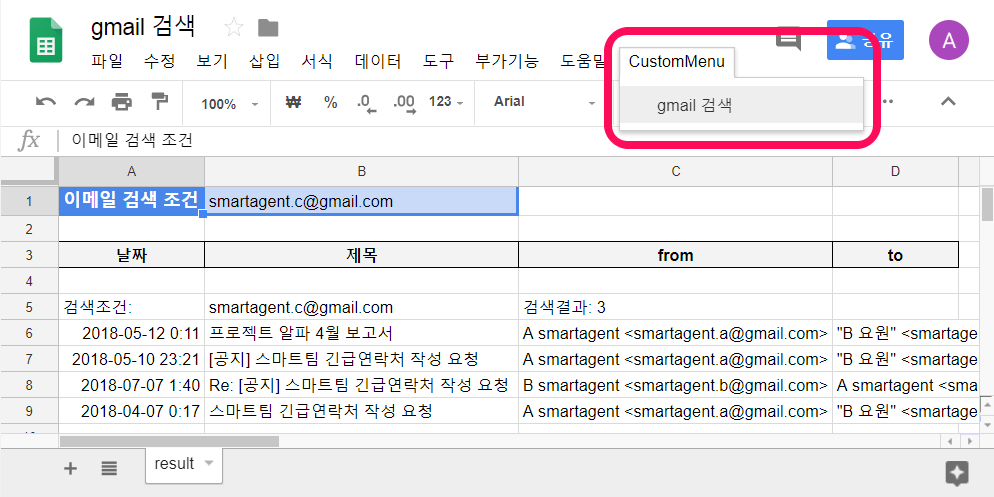The image size is (994, 497).
Task: Format cell as percent
Action: tap(330, 102)
